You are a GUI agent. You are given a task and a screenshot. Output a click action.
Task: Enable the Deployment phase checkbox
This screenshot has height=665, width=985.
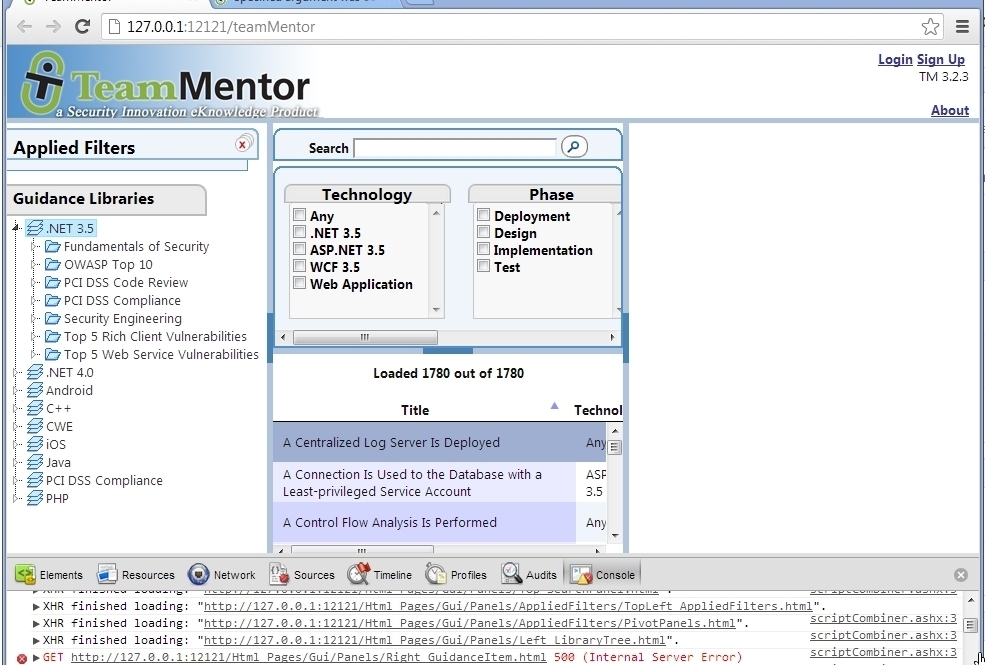click(484, 216)
